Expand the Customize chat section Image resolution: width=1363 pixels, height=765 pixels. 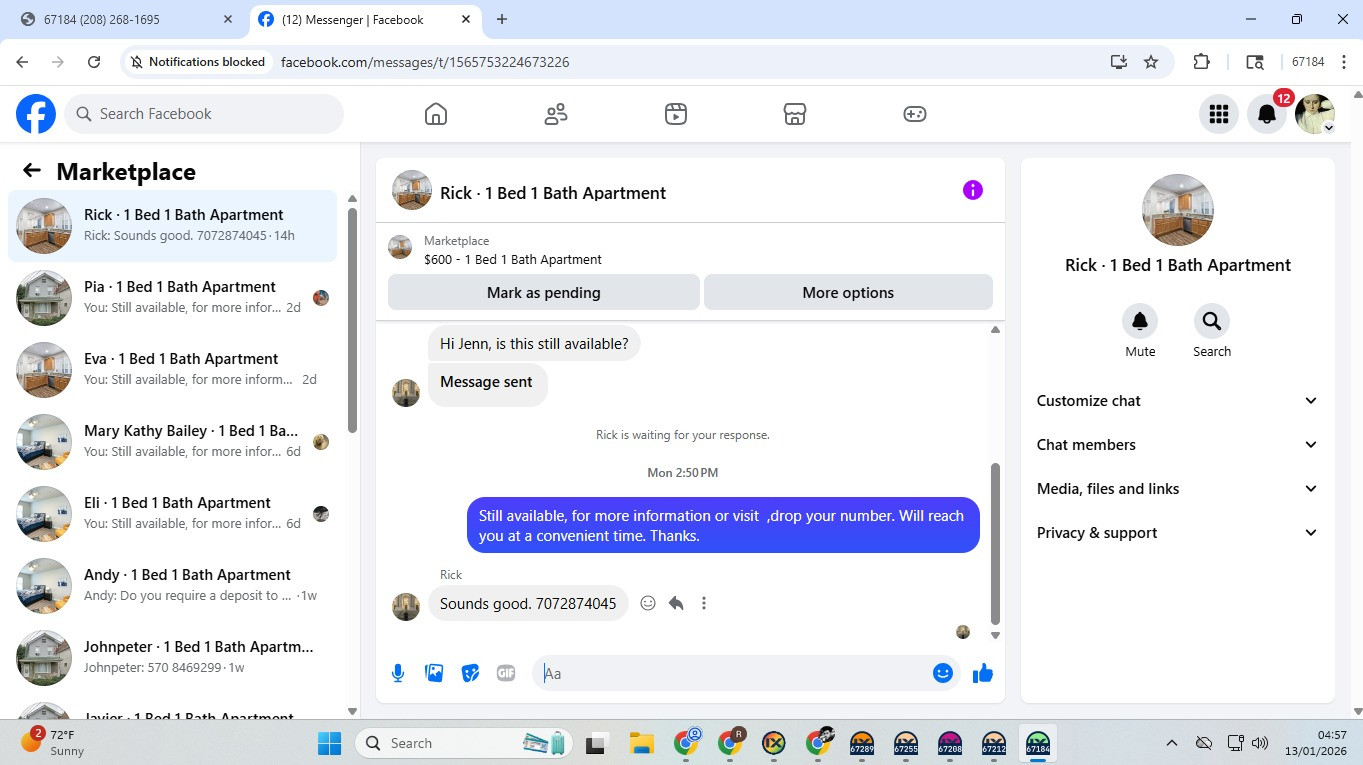click(1178, 401)
